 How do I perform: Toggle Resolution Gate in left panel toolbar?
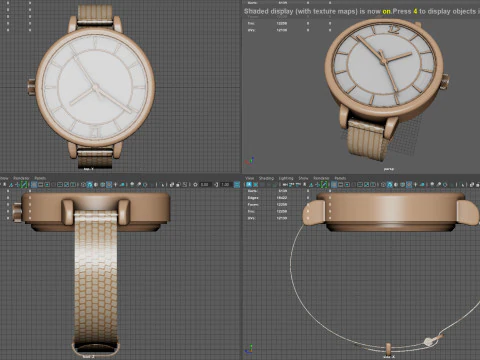(47, 184)
